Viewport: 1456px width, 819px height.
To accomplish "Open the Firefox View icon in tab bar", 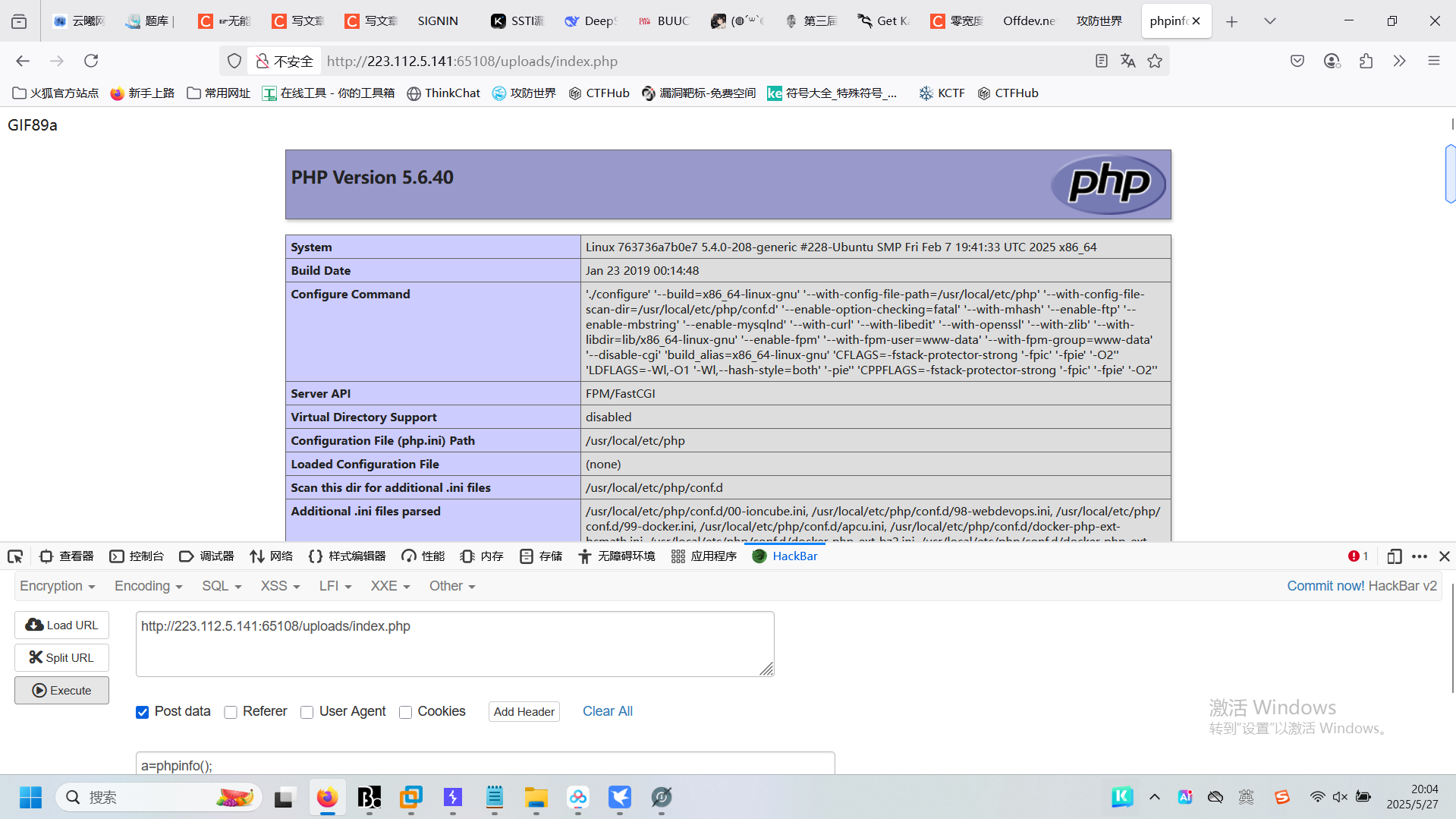I will (x=19, y=21).
